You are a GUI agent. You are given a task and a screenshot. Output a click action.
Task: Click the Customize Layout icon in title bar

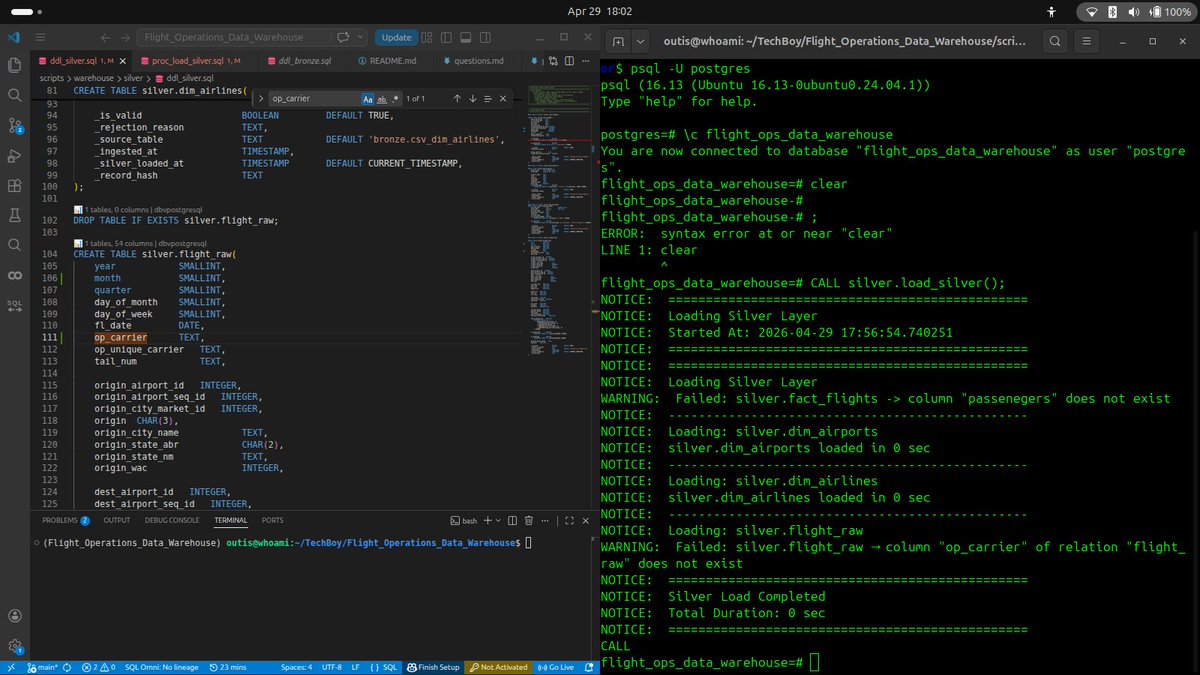tap(426, 37)
